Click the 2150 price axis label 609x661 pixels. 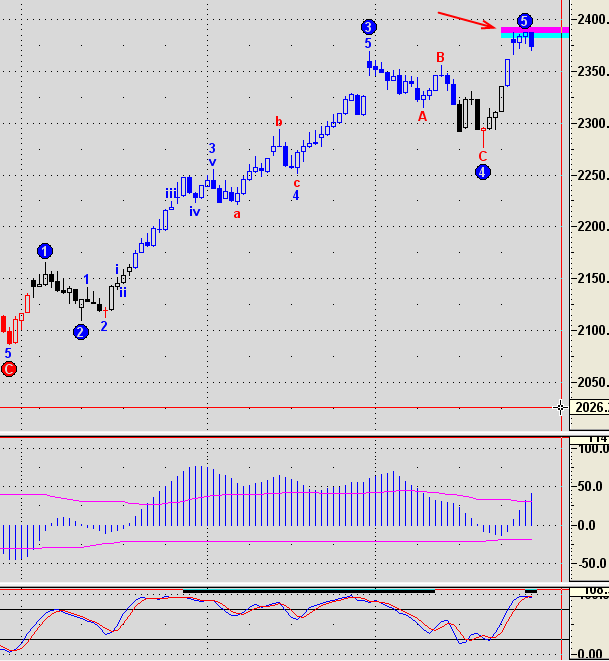click(593, 278)
